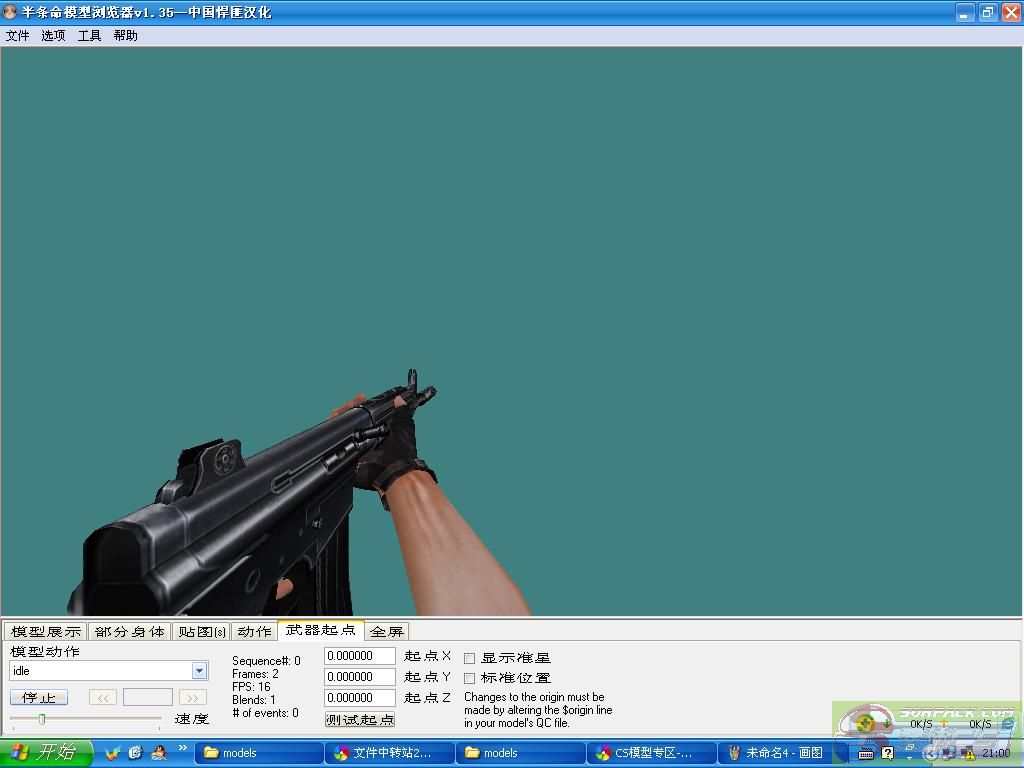Viewport: 1024px width, 768px height.
Task: Enable the 显示准星 checkbox
Action: click(470, 658)
